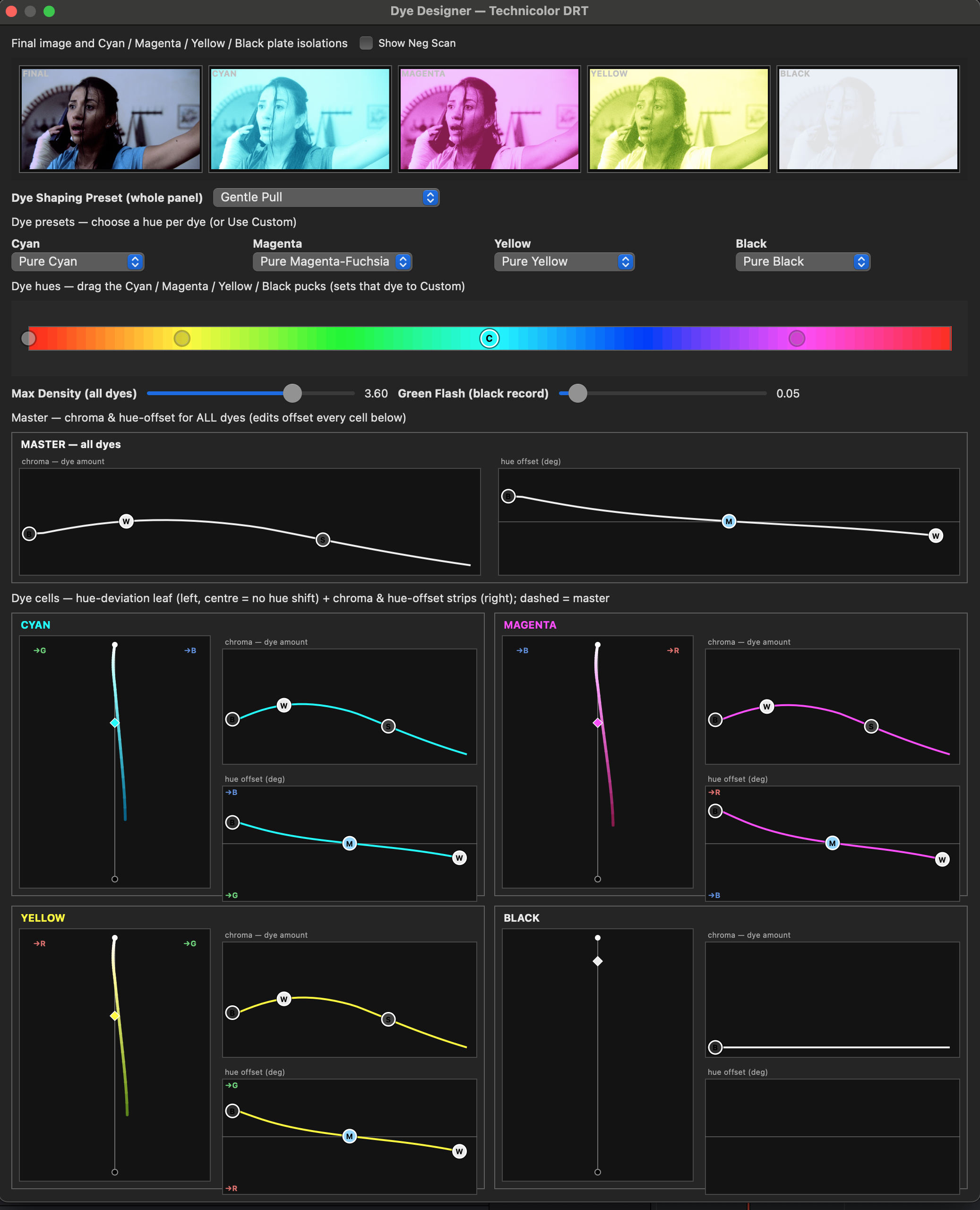The image size is (980, 1210).
Task: Click Black leaf white diamond handle
Action: click(597, 961)
